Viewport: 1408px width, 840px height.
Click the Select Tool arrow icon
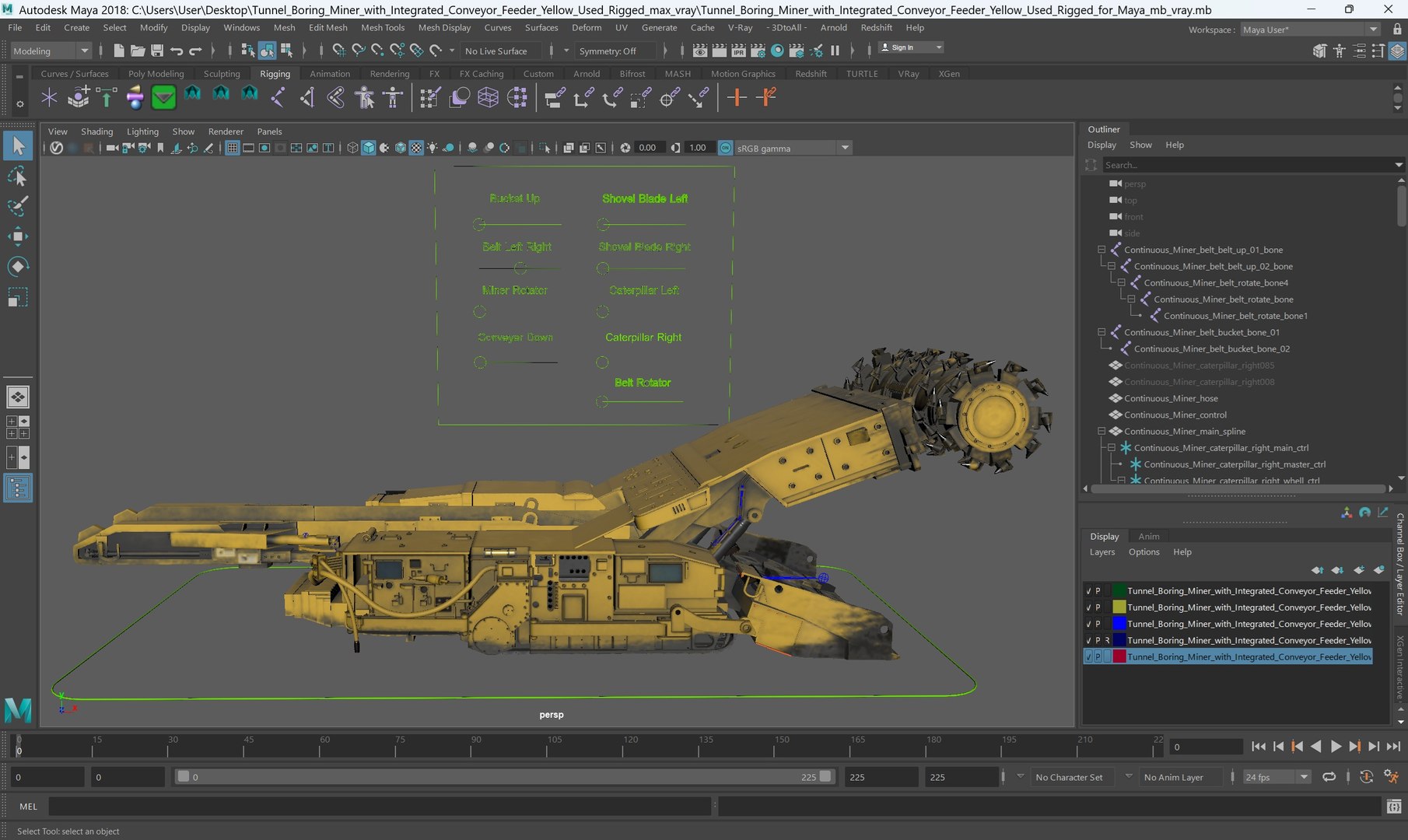(x=17, y=145)
